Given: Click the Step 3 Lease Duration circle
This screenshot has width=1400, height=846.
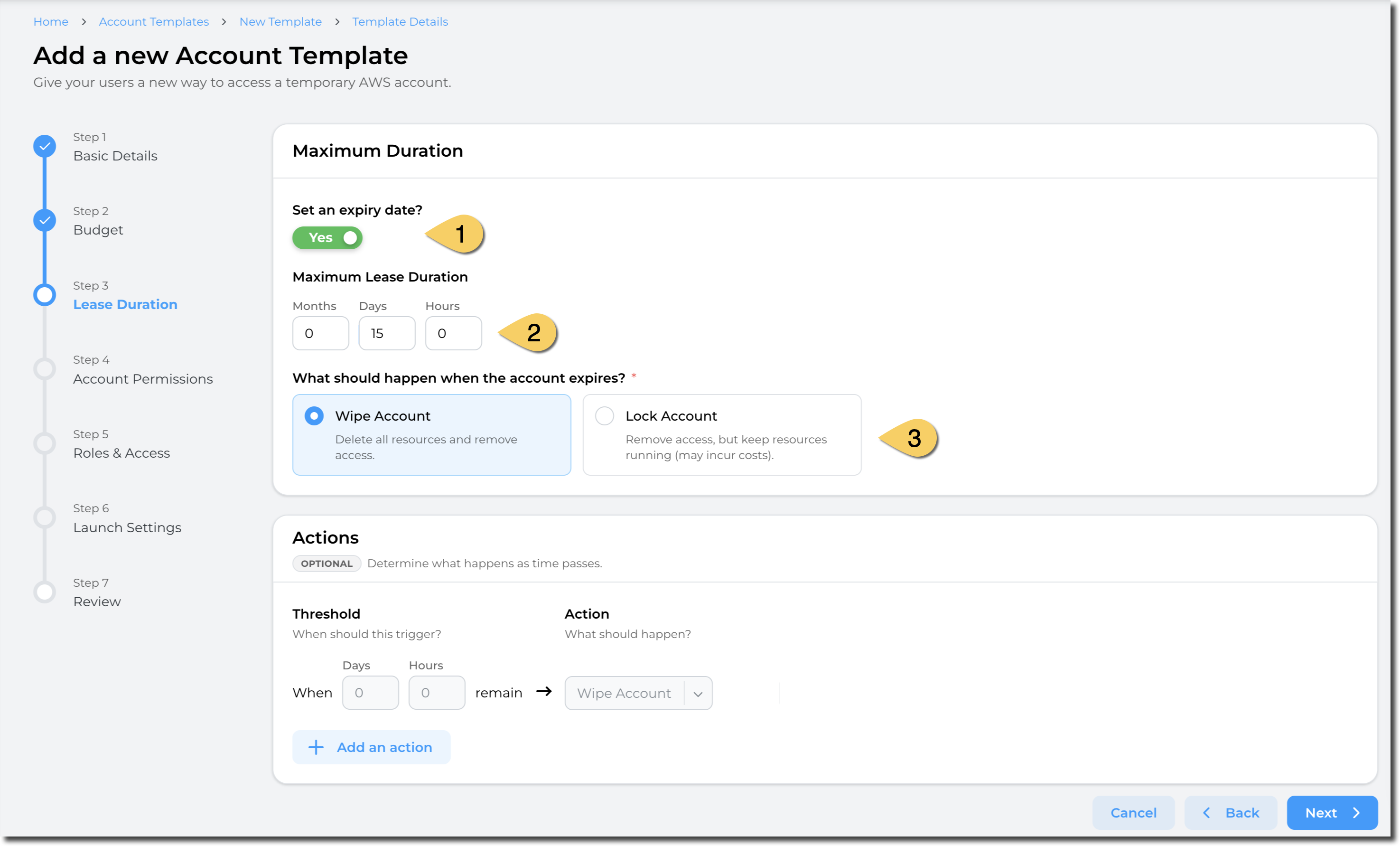Looking at the screenshot, I should (44, 294).
